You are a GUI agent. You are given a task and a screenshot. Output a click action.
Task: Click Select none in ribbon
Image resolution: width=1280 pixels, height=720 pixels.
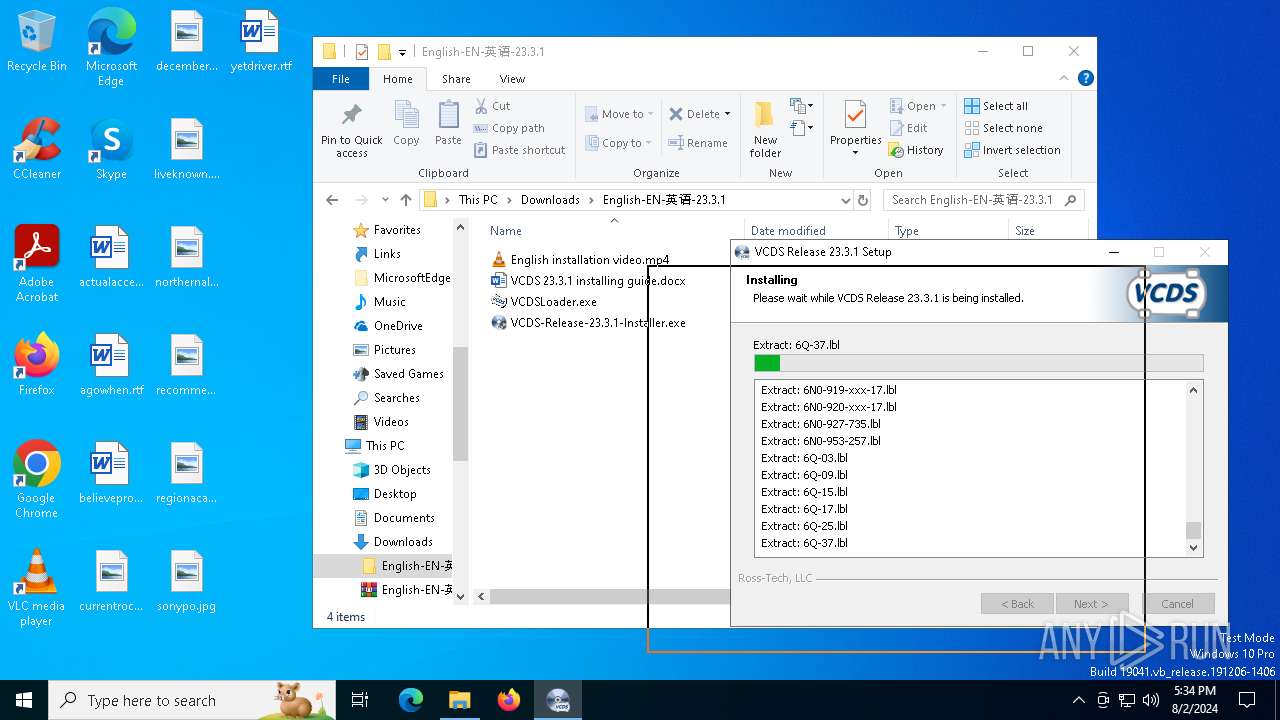pos(1003,128)
